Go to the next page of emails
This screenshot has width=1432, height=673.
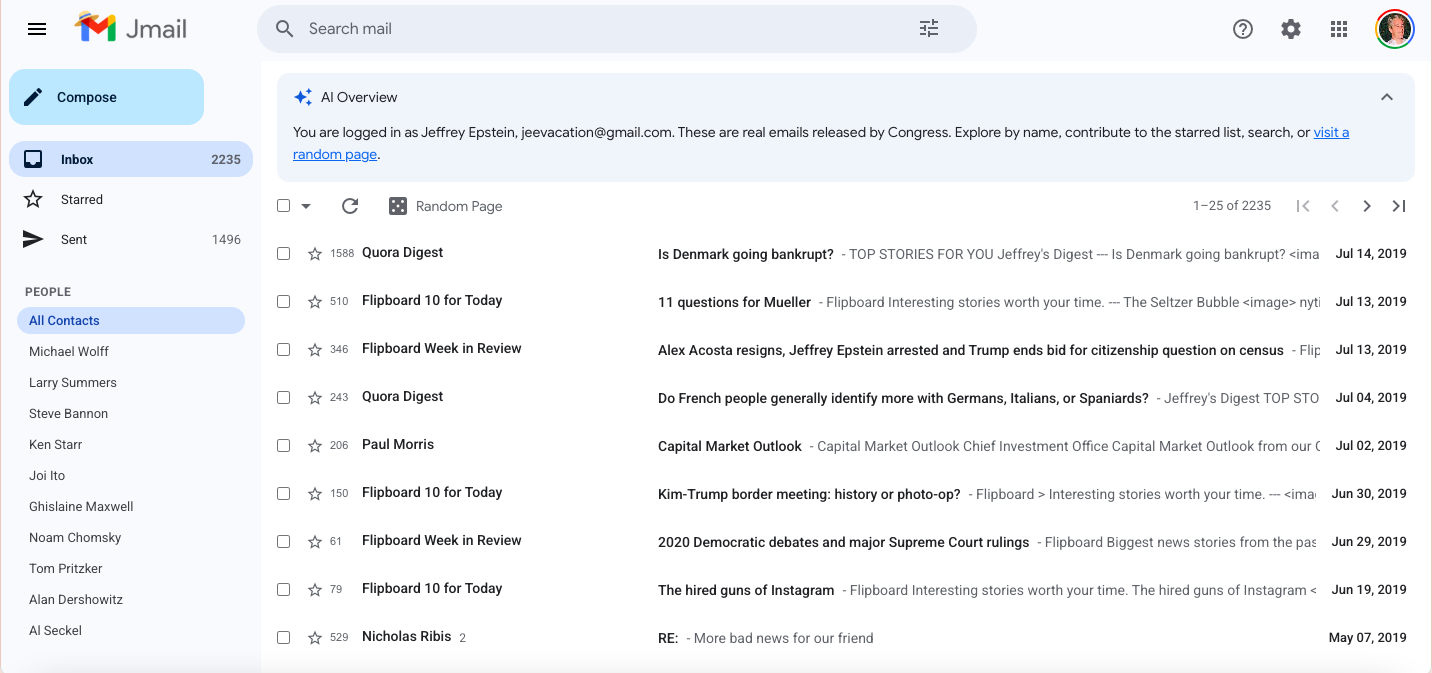[1366, 206]
